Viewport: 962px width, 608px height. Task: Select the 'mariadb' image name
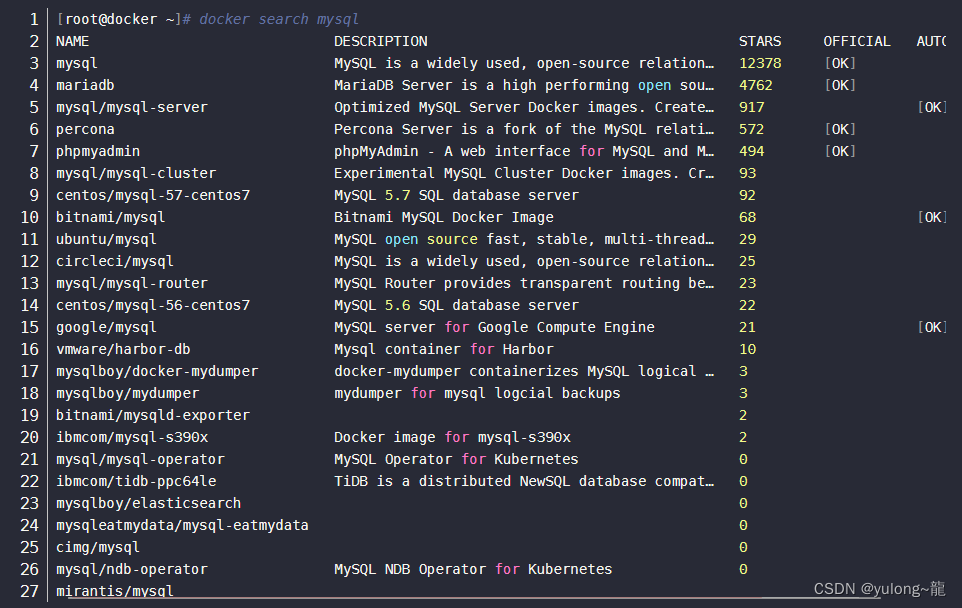click(x=85, y=85)
